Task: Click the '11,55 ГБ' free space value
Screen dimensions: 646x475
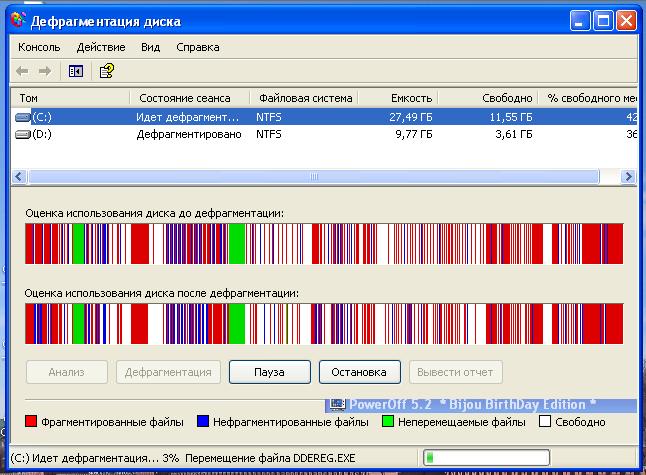Action: coord(511,117)
